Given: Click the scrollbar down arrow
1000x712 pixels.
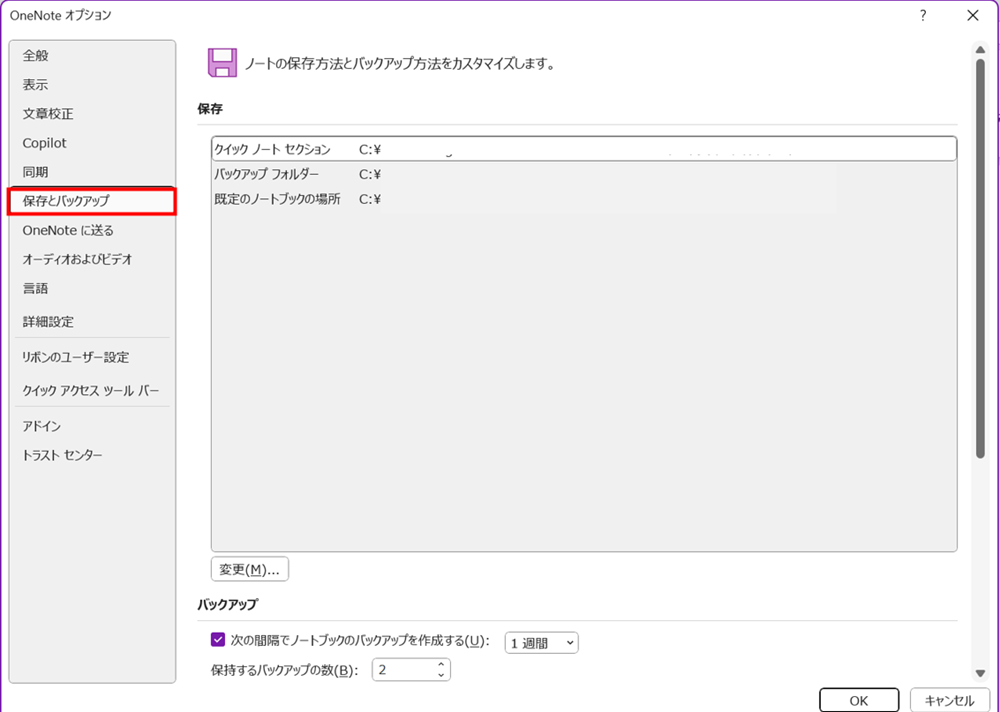Looking at the screenshot, I should (x=980, y=673).
